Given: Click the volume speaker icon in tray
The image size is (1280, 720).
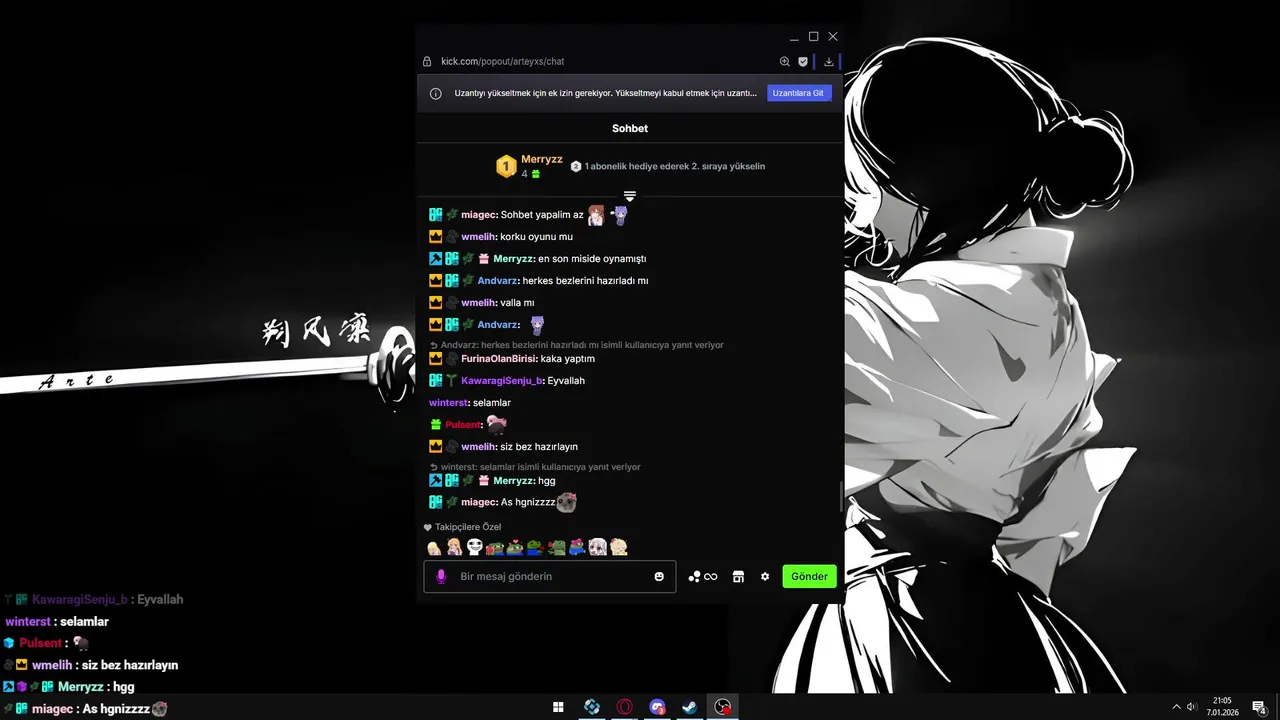Looking at the screenshot, I should [x=1192, y=707].
